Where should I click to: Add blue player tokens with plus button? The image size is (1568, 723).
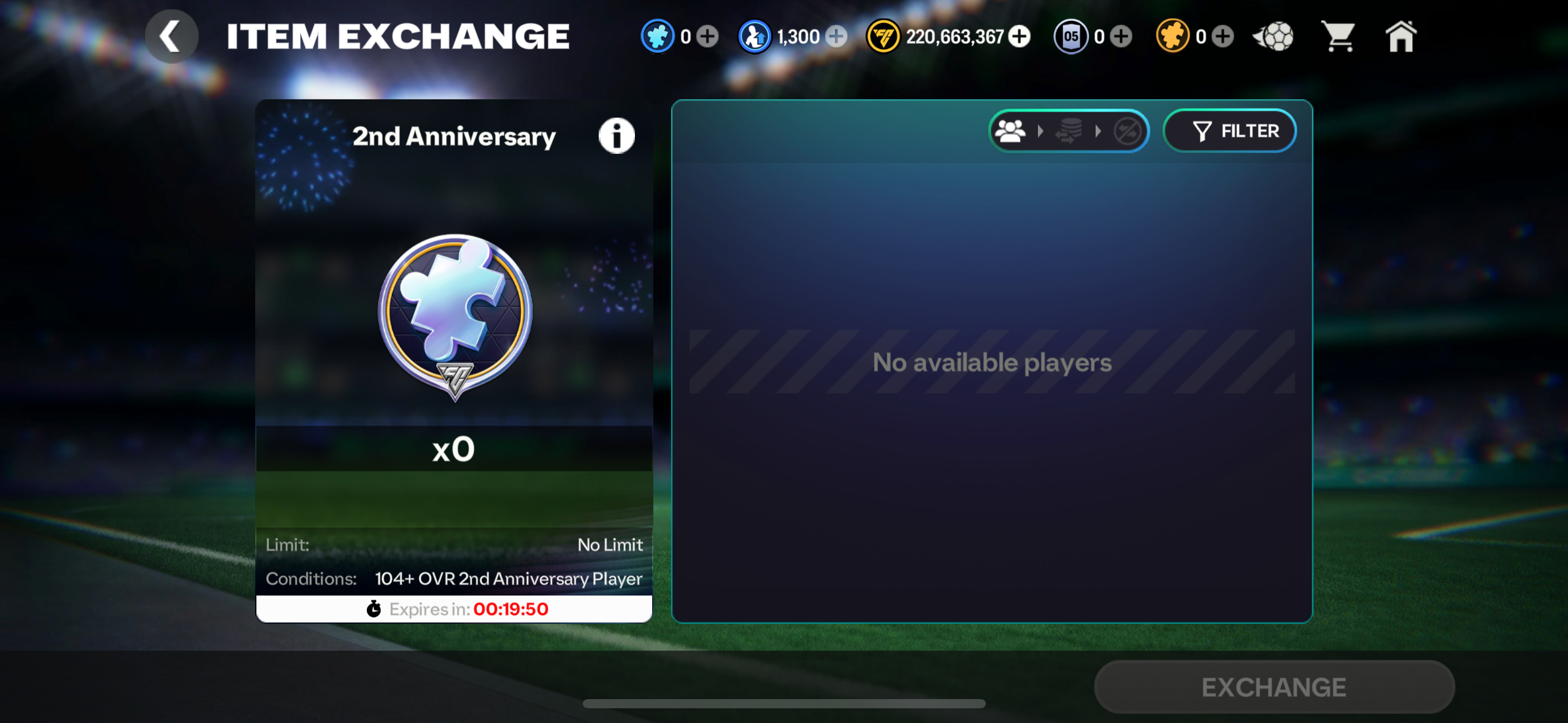tap(836, 37)
